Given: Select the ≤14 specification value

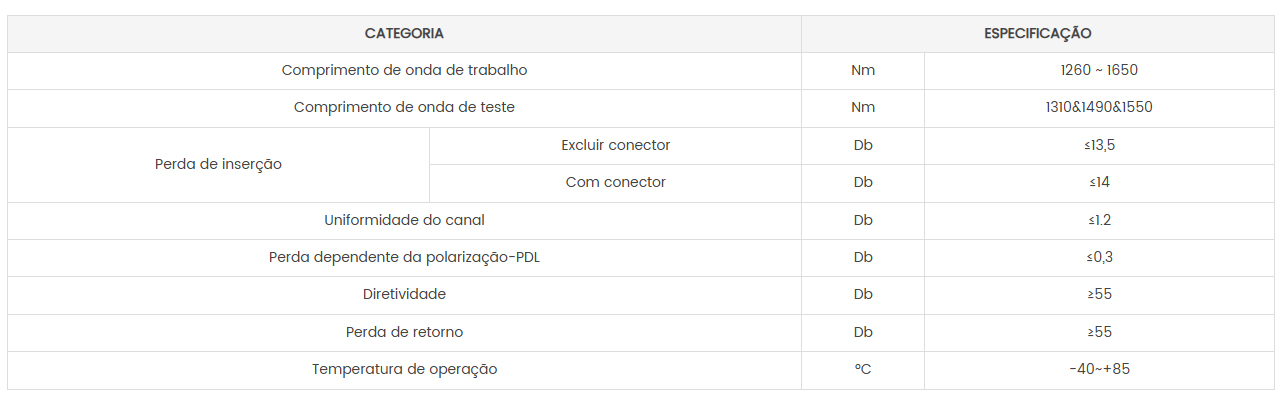Looking at the screenshot, I should (x=1099, y=183).
